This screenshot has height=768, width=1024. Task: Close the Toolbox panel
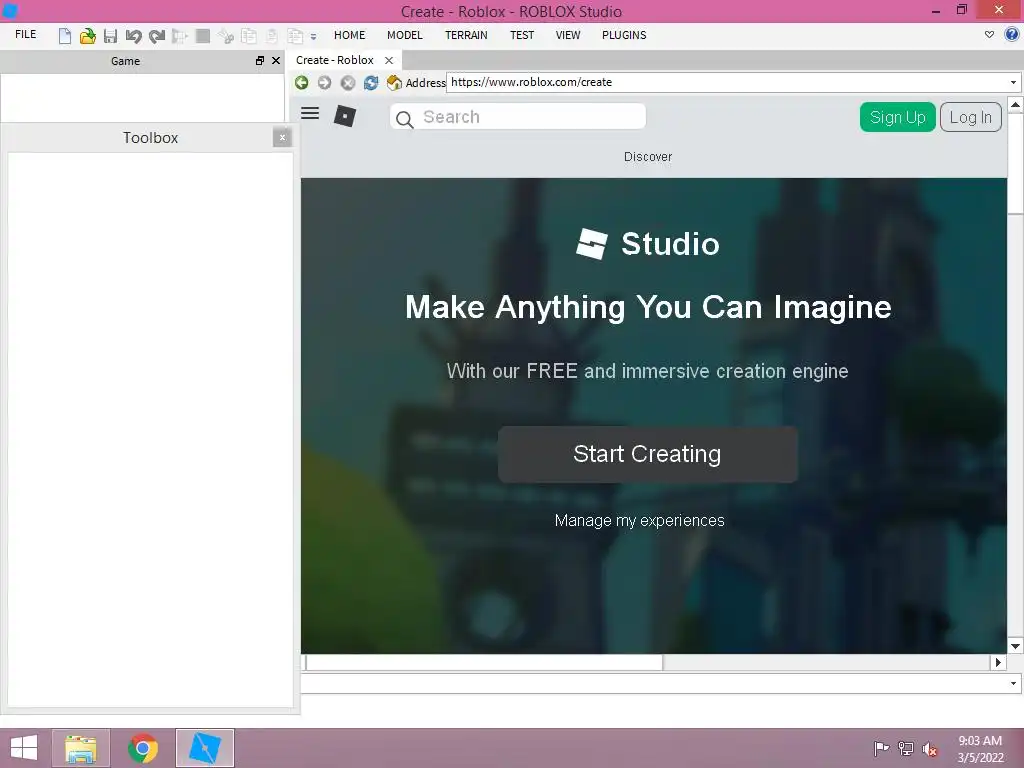tap(282, 137)
